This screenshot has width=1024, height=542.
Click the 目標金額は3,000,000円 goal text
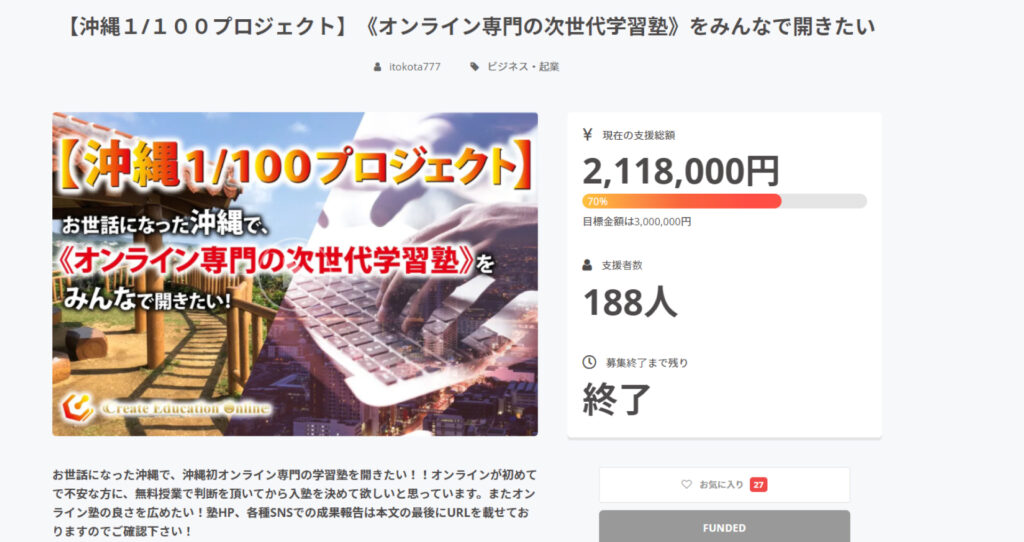click(637, 222)
